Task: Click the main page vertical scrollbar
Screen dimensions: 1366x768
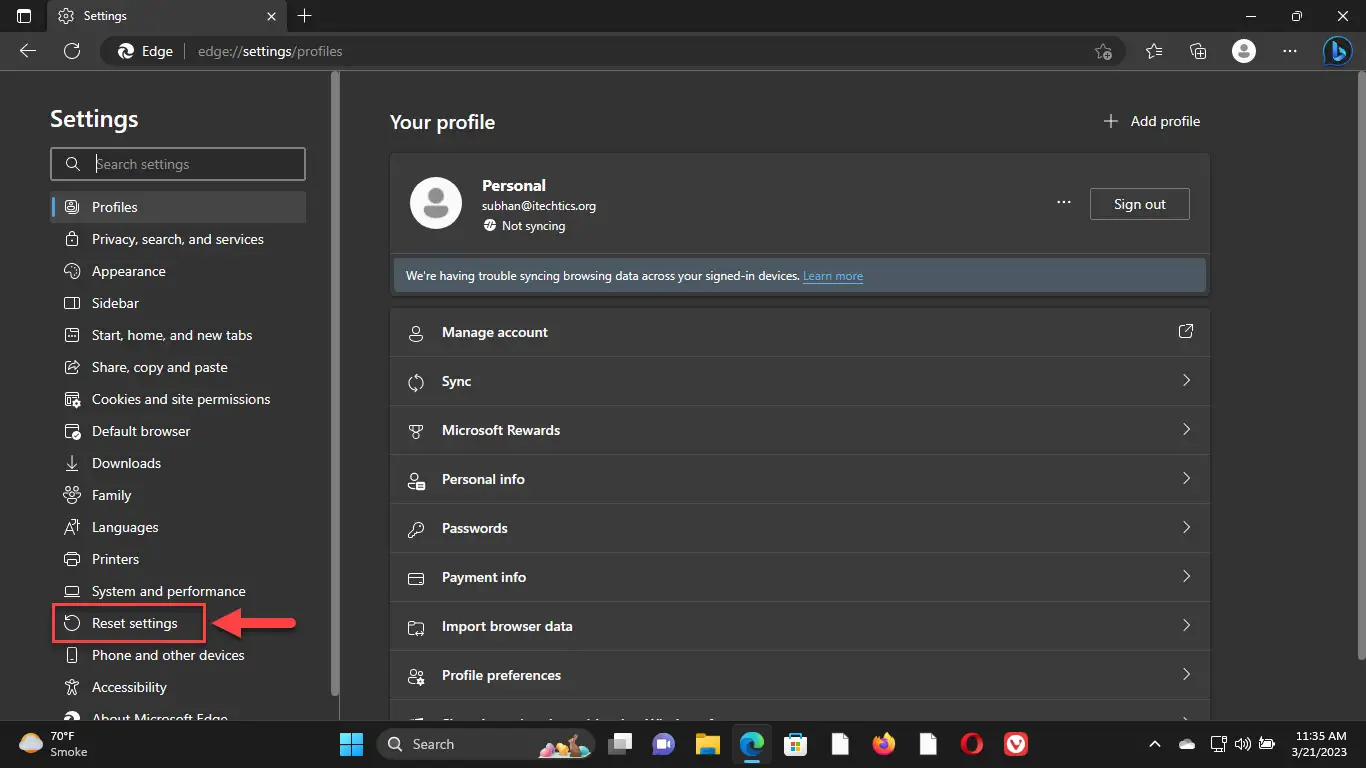Action: point(1360,365)
